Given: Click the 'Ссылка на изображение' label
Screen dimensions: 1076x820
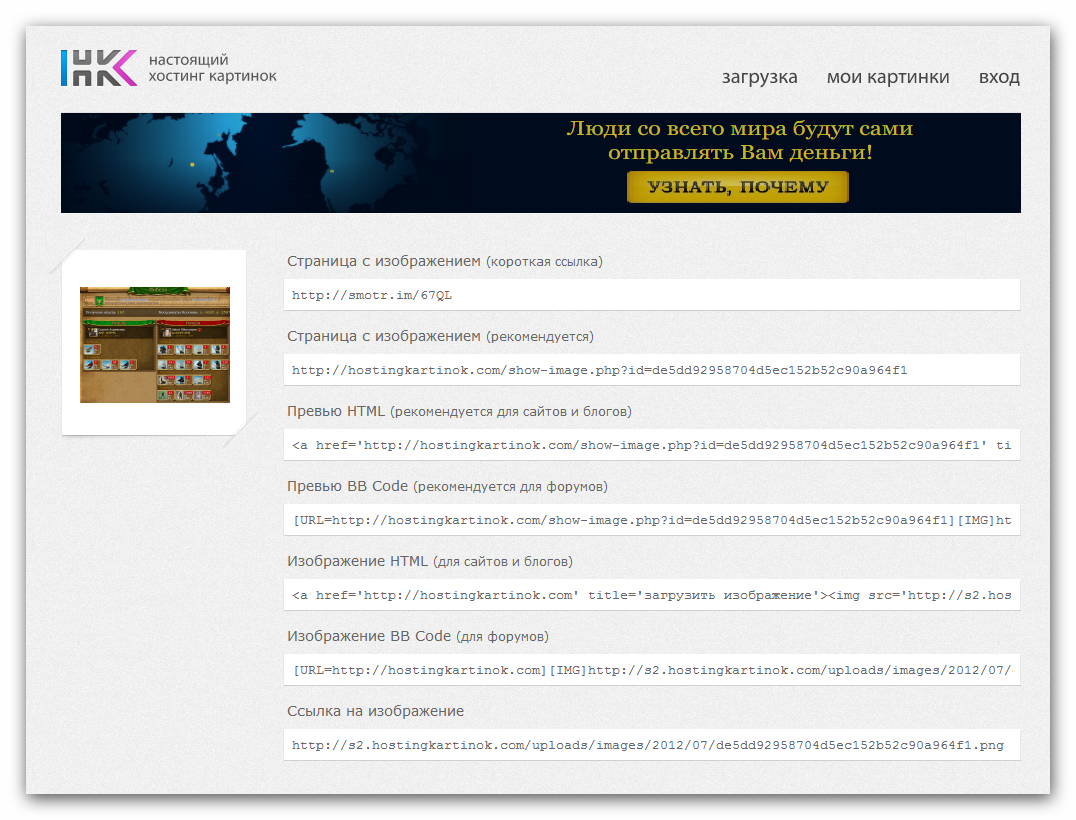Looking at the screenshot, I should click(375, 711).
